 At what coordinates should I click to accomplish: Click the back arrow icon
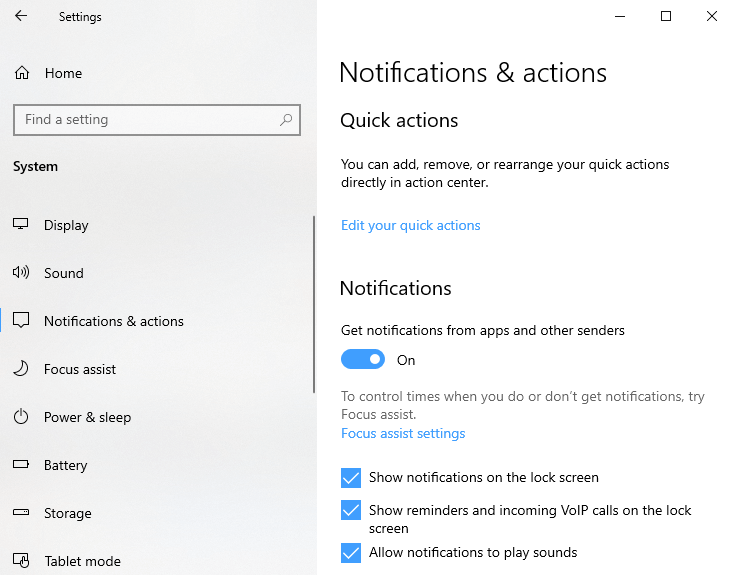click(x=21, y=17)
